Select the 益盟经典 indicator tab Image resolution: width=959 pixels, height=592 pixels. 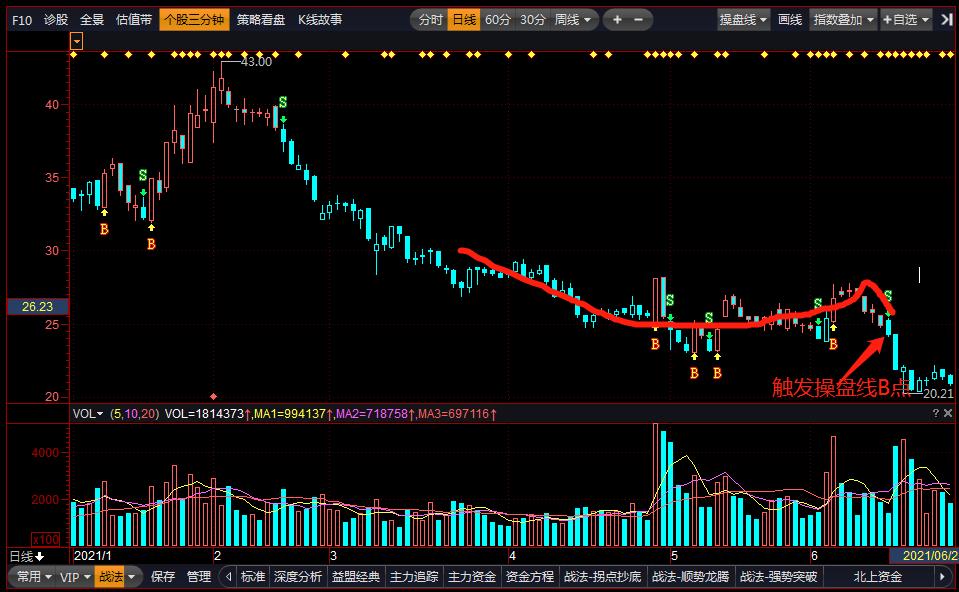click(x=355, y=576)
